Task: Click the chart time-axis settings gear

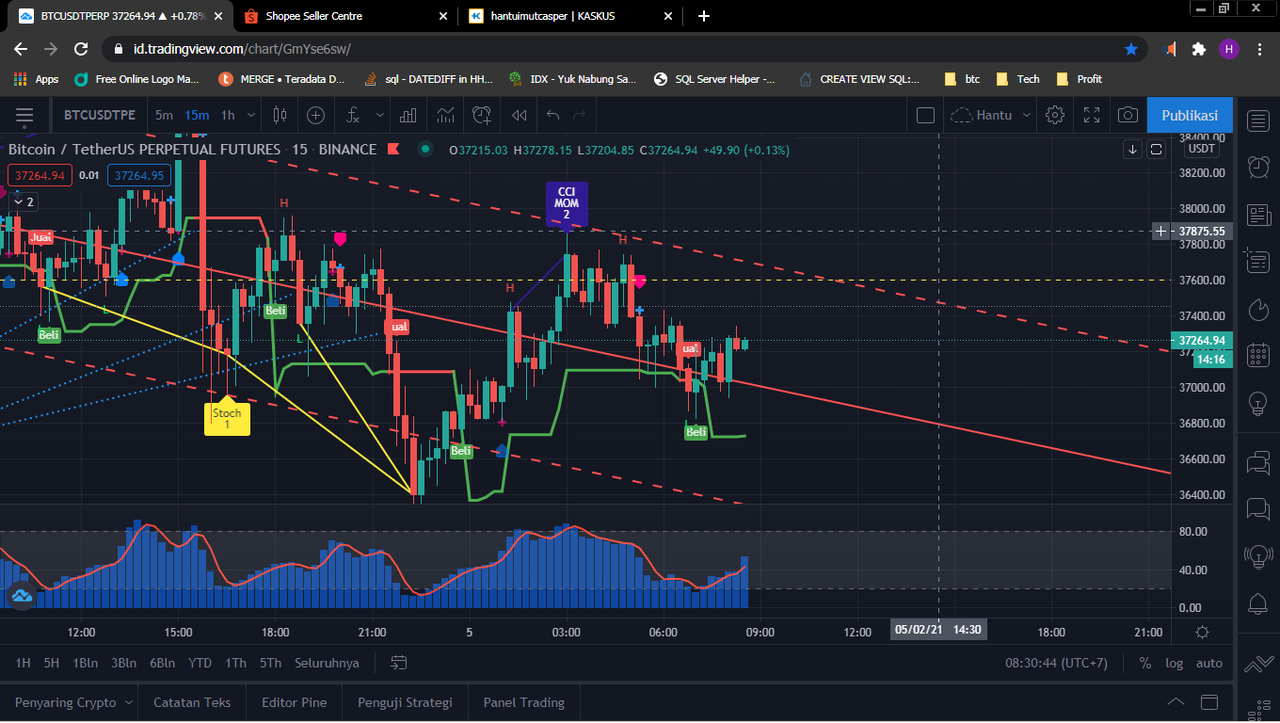Action: coord(1202,632)
